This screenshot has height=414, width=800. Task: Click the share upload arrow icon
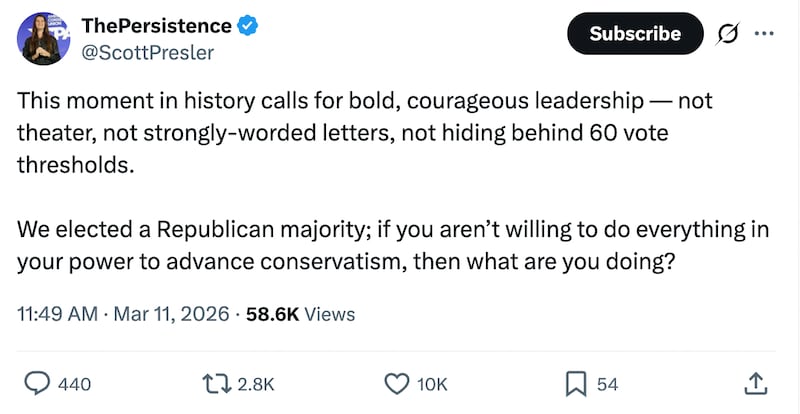pyautogui.click(x=756, y=383)
